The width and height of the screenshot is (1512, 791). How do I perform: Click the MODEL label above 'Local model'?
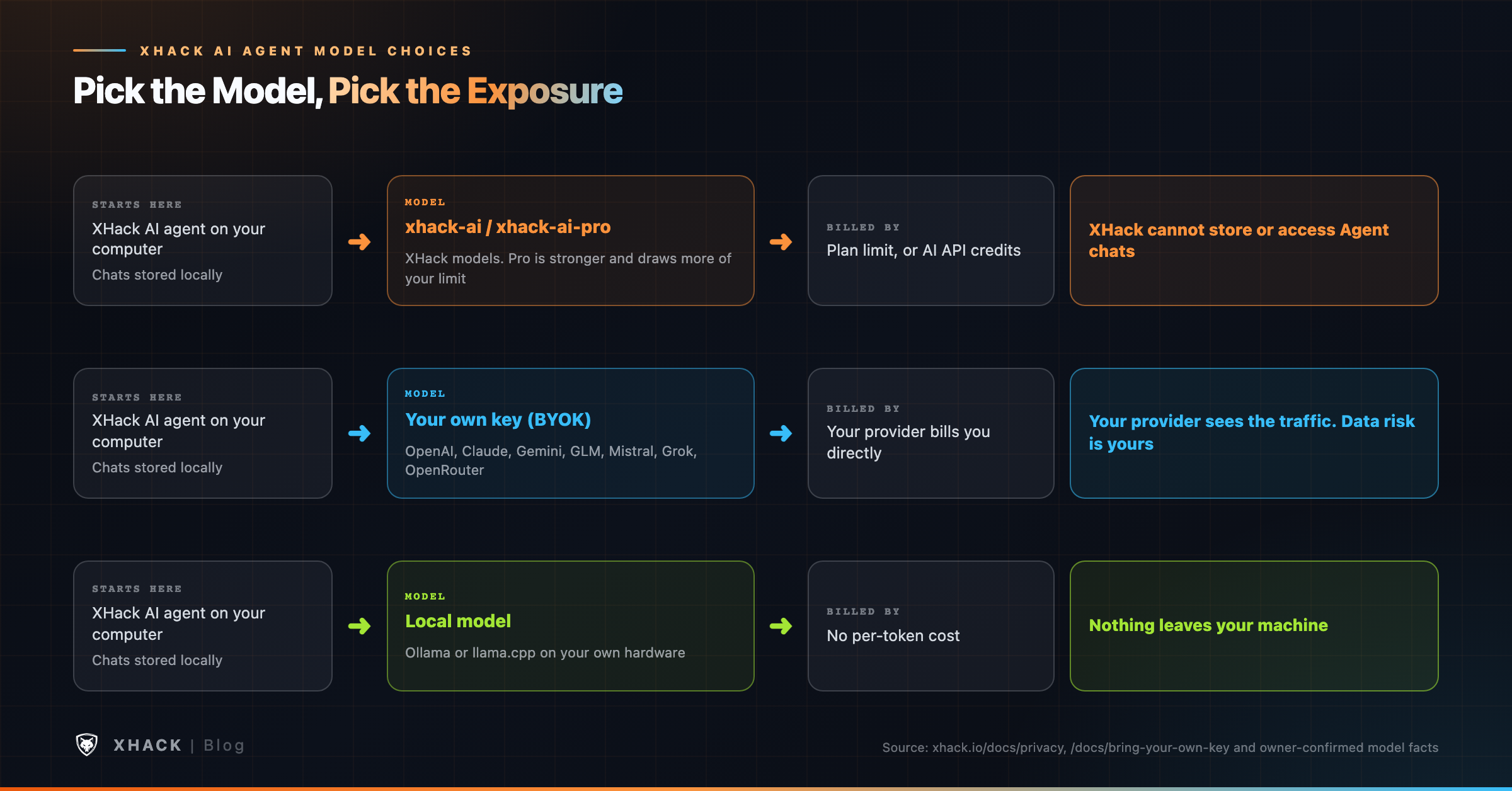[x=425, y=596]
